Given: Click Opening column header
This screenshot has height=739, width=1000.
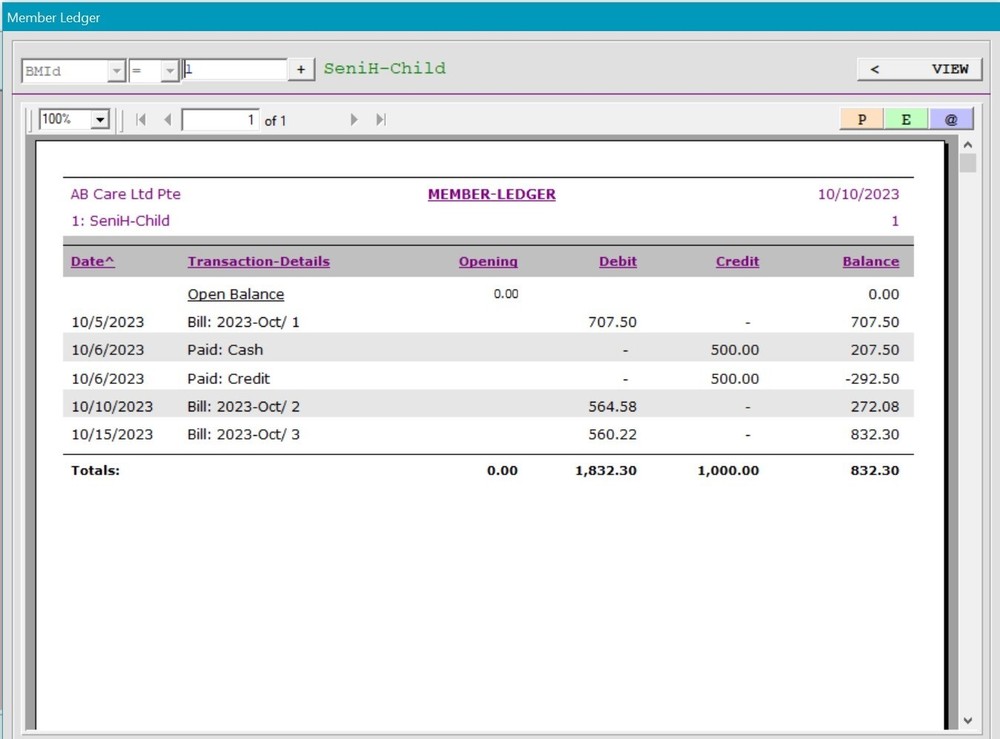Looking at the screenshot, I should (x=488, y=261).
